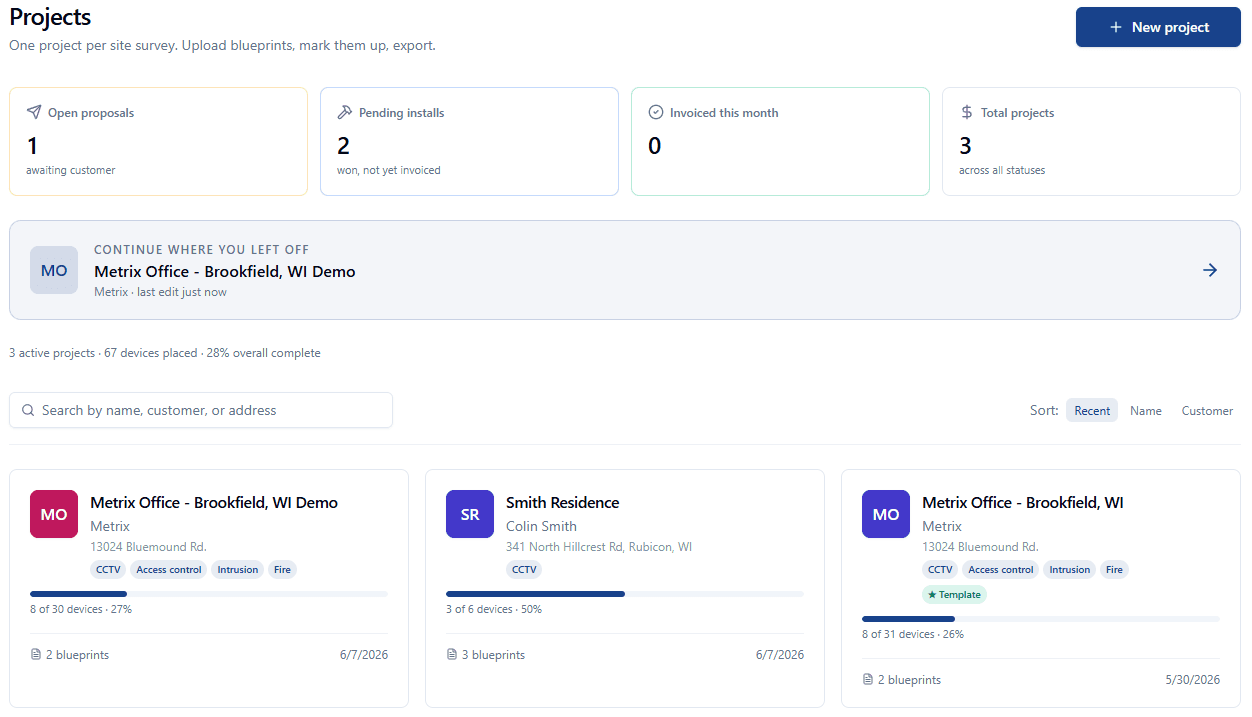Click the '3 blueprints' label

(493, 655)
